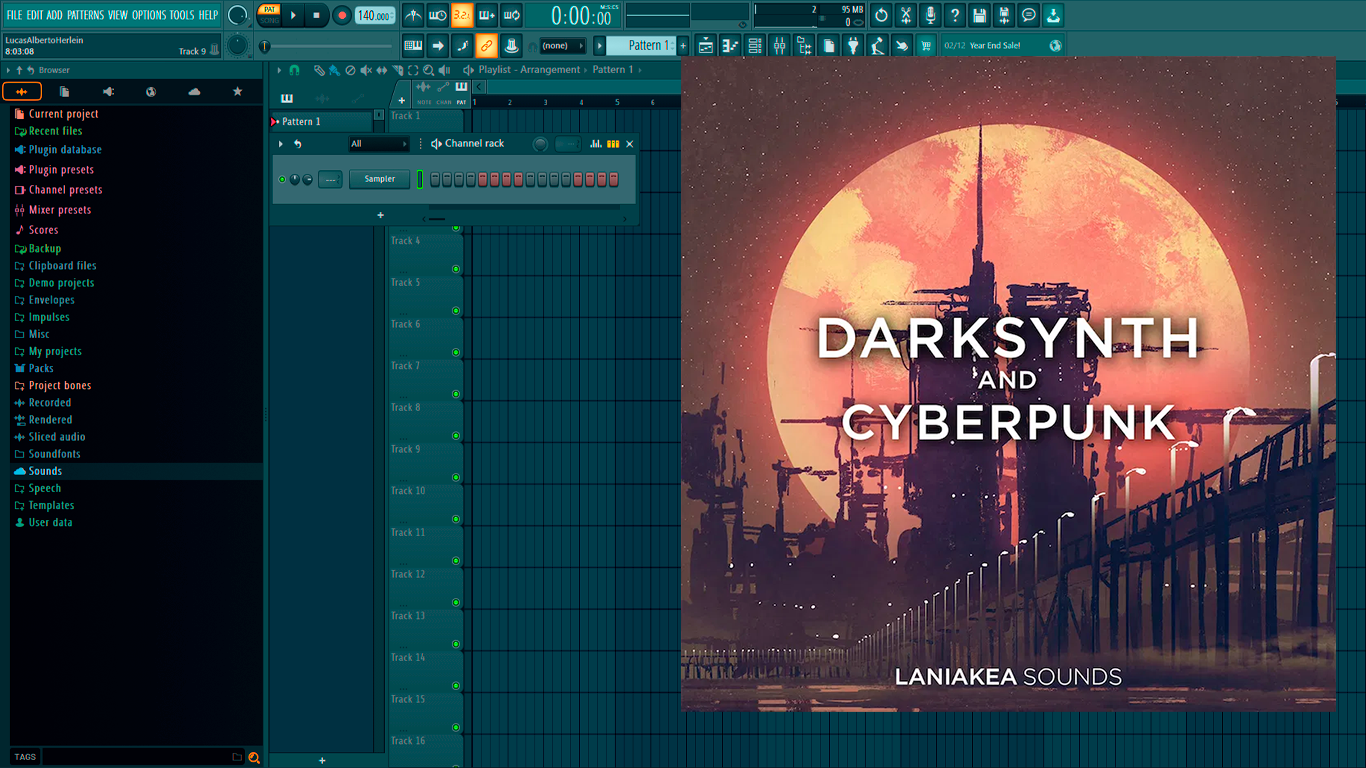The height and width of the screenshot is (768, 1366).
Task: Open the All channel filter dropdown
Action: pyautogui.click(x=379, y=144)
